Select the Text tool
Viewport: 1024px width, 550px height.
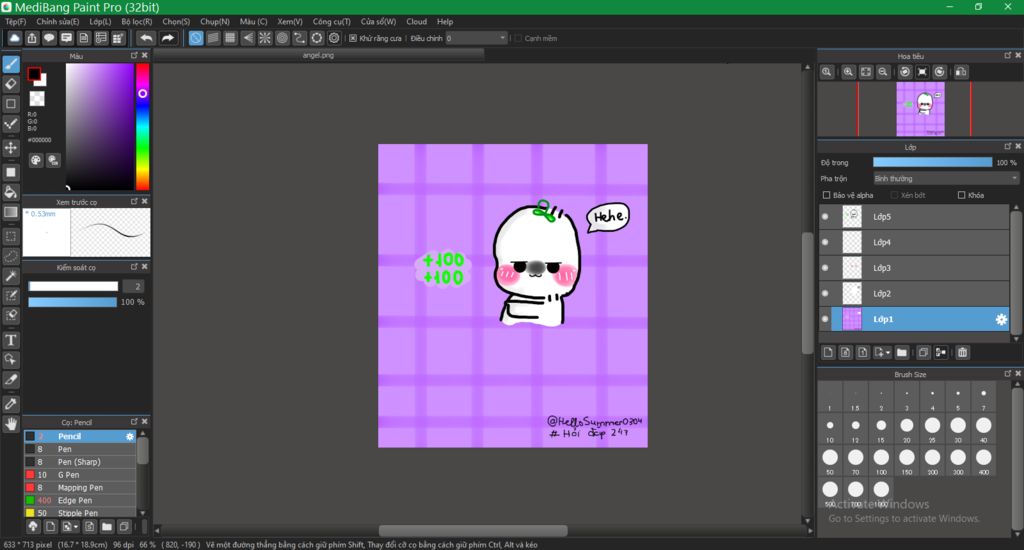click(10, 340)
